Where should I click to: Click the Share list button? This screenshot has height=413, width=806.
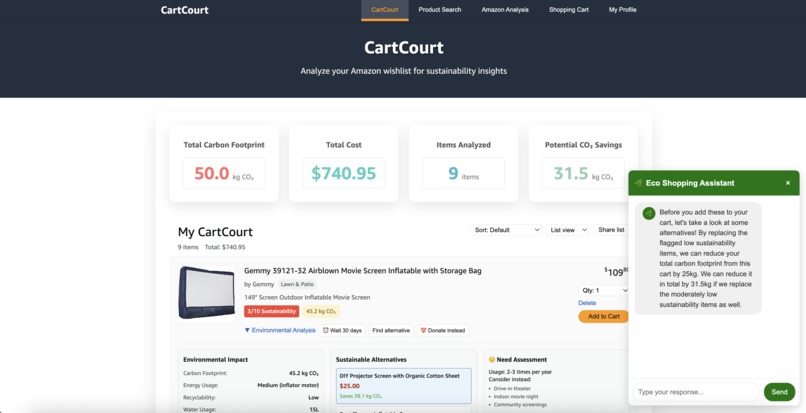tap(611, 230)
